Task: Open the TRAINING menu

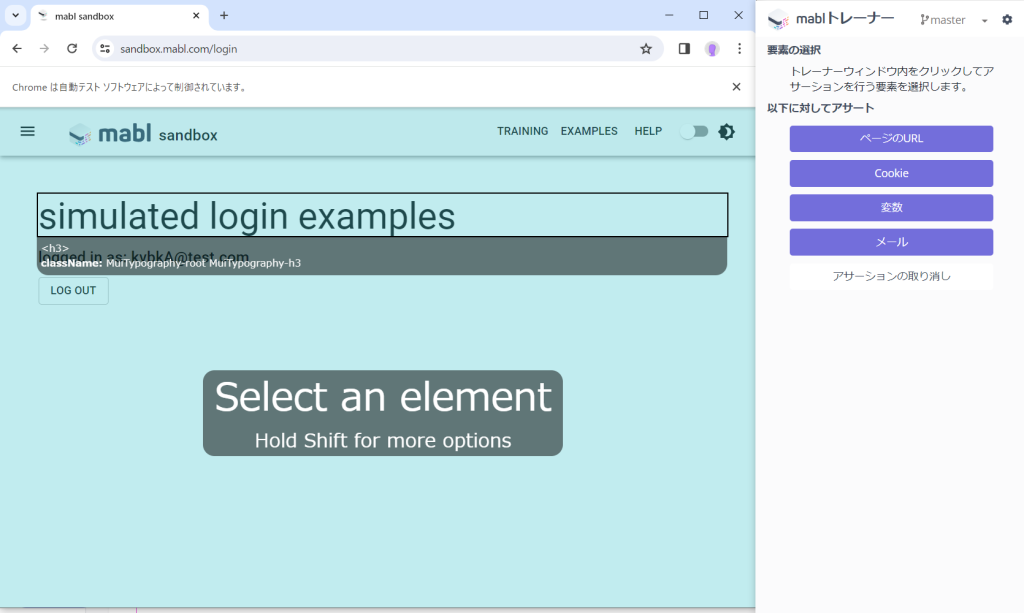Action: (522, 131)
